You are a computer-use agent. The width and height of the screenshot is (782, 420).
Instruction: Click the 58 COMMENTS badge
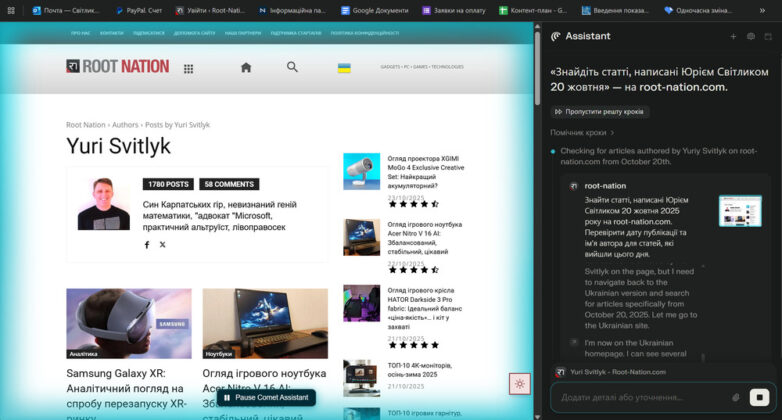(x=229, y=184)
